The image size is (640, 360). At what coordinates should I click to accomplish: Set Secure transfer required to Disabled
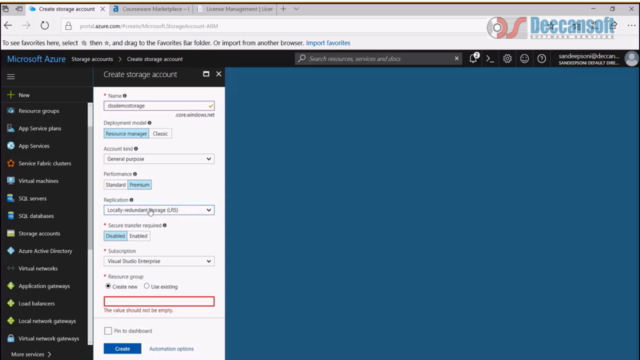click(115, 236)
